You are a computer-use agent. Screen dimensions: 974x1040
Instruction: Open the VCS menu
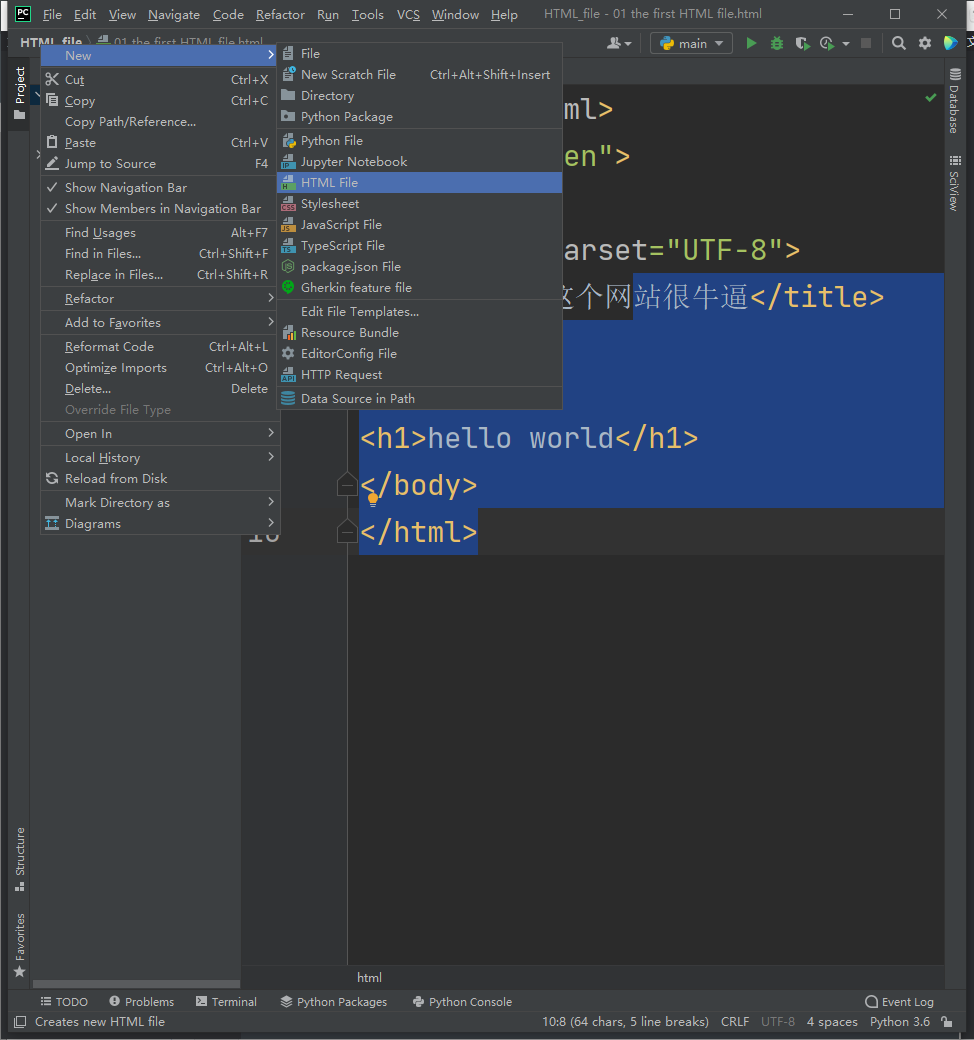[x=408, y=15]
